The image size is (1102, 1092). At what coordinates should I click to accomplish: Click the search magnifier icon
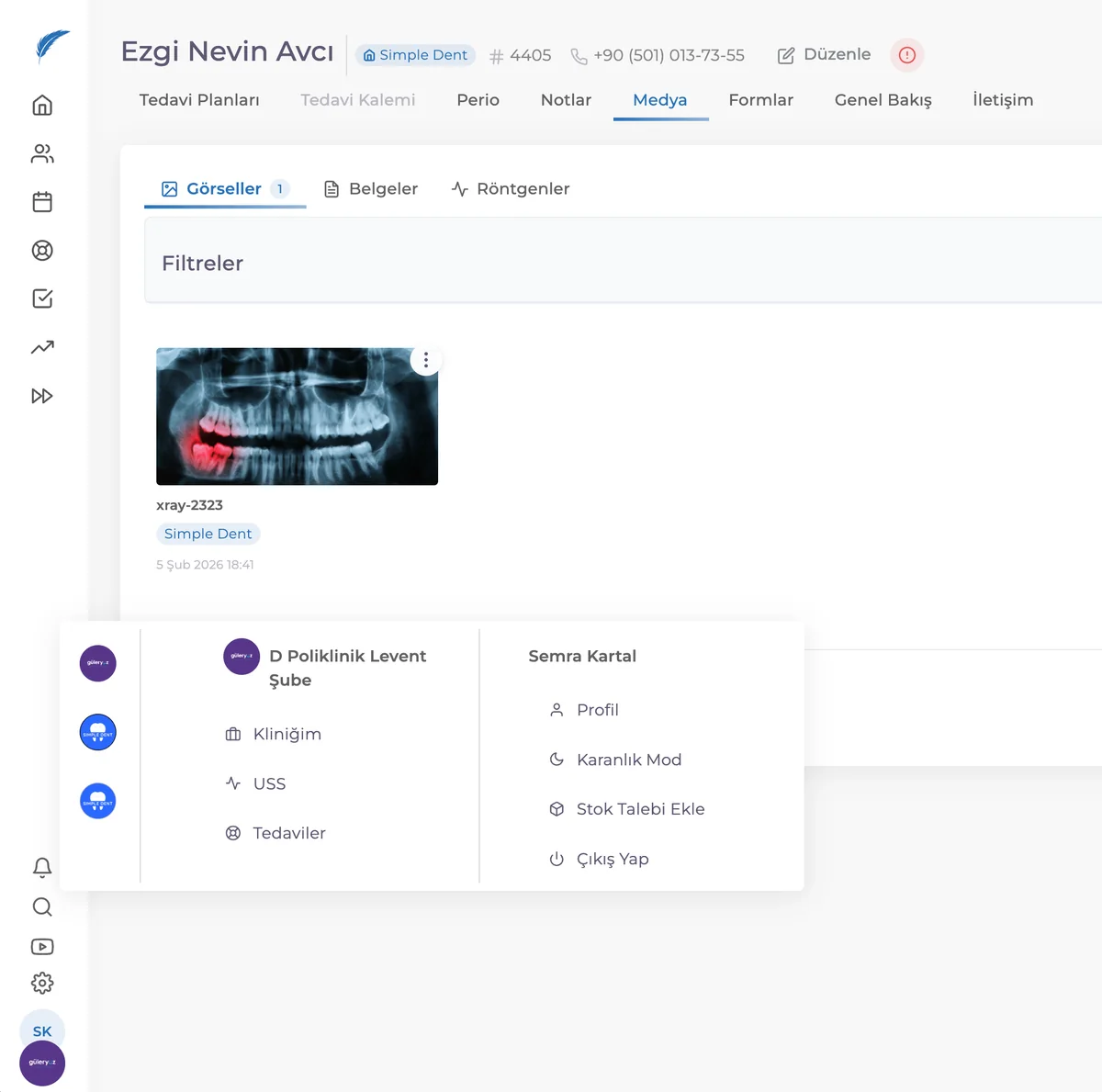click(x=42, y=907)
